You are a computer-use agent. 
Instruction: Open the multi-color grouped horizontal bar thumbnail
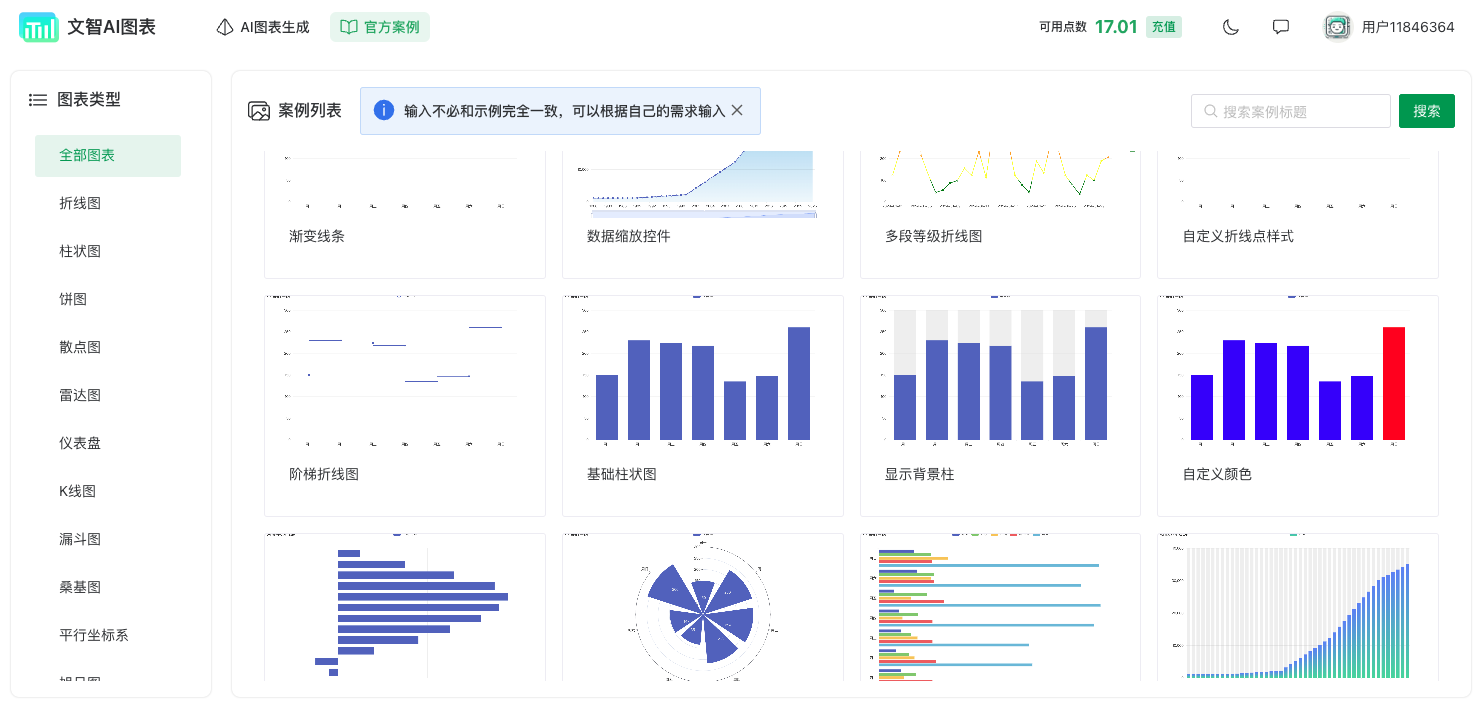(x=1000, y=607)
